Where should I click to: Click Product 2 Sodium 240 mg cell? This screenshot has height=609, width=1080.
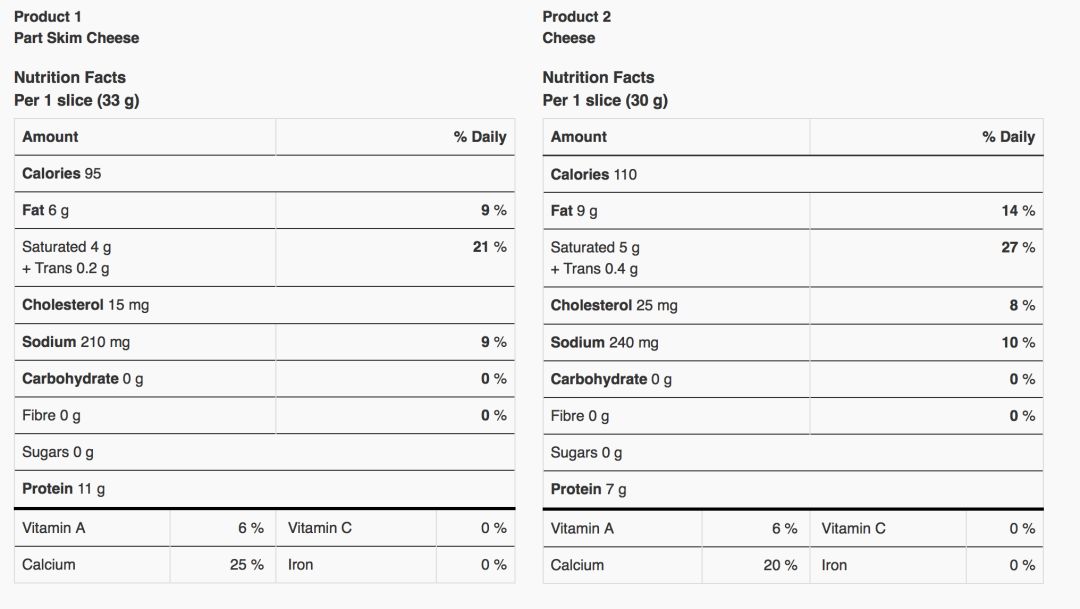click(x=676, y=342)
